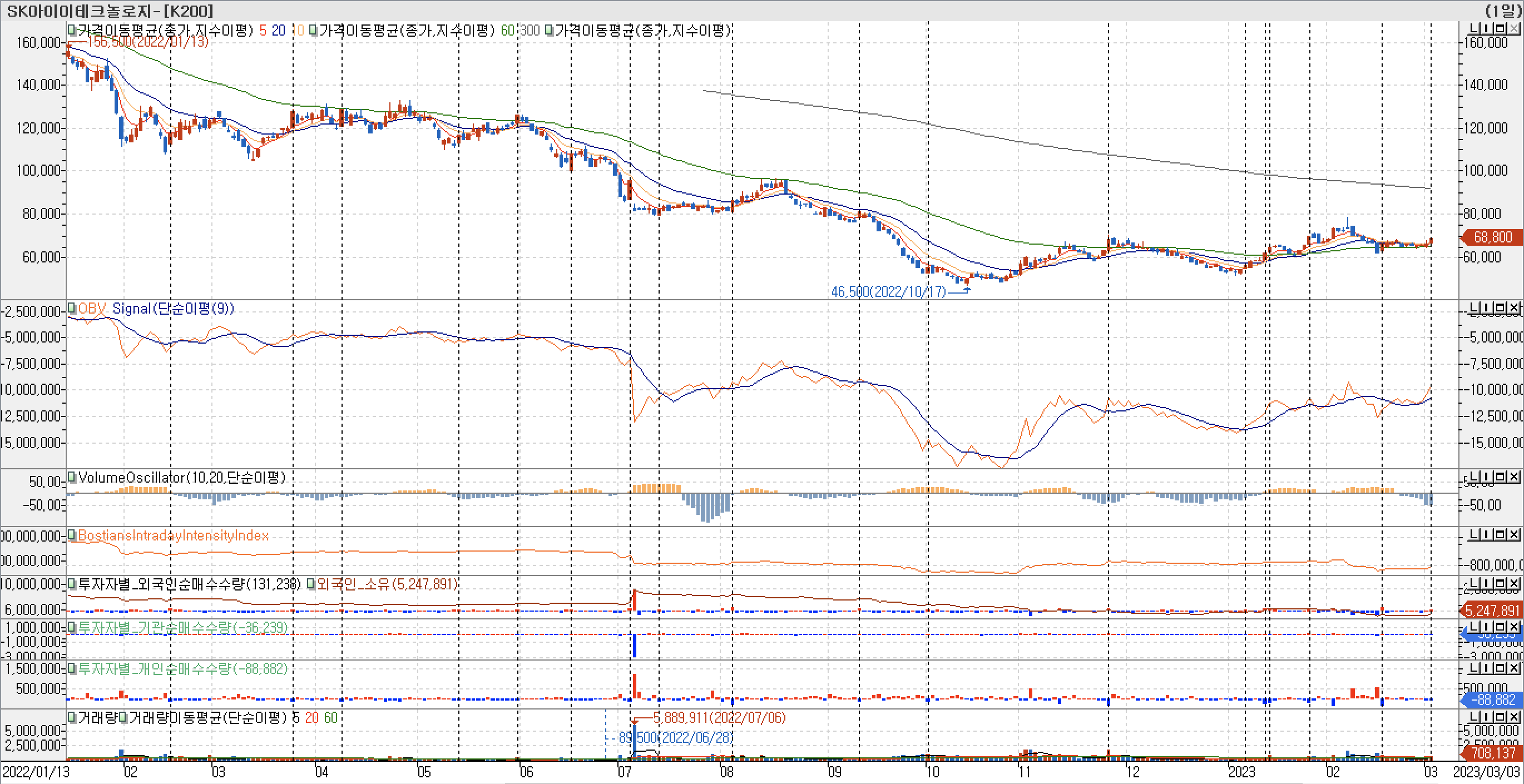Screen dimensions: 1524x784
Task: Toggle the OBV indicator legend checkbox
Action: pyautogui.click(x=72, y=307)
